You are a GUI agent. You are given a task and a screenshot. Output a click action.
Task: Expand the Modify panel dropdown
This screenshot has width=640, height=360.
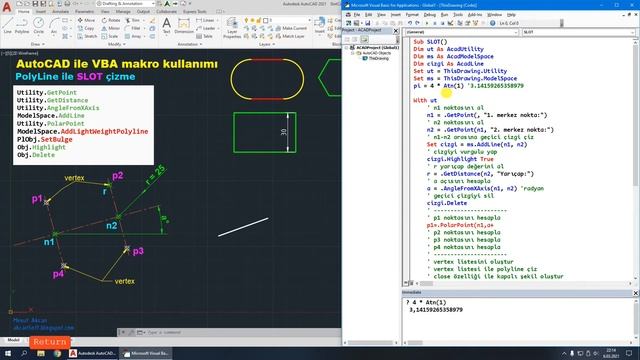click(x=116, y=44)
